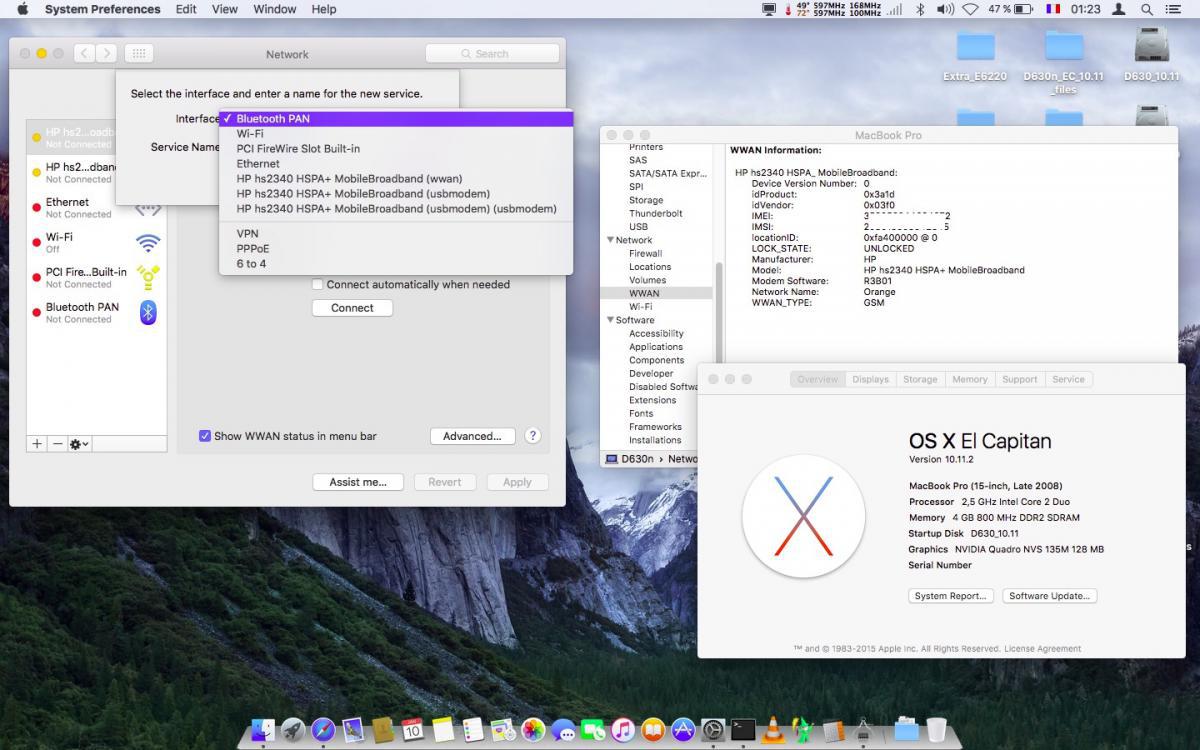The width and height of the screenshot is (1200, 750).
Task: Open Wi-Fi status in menu bar
Action: pos(970,9)
